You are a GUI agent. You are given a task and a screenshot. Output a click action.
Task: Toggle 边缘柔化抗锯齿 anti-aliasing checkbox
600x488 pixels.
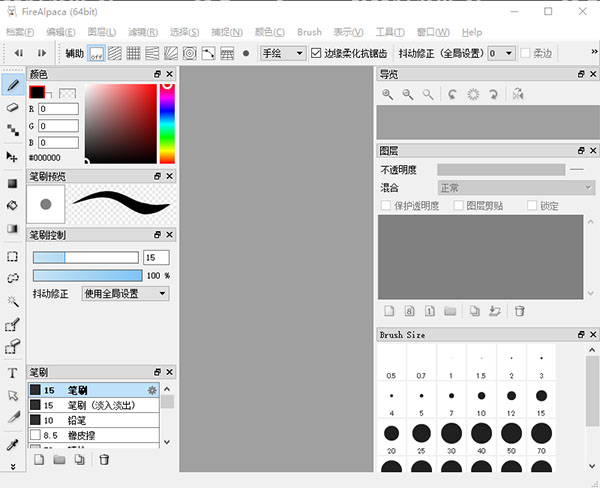(x=317, y=53)
